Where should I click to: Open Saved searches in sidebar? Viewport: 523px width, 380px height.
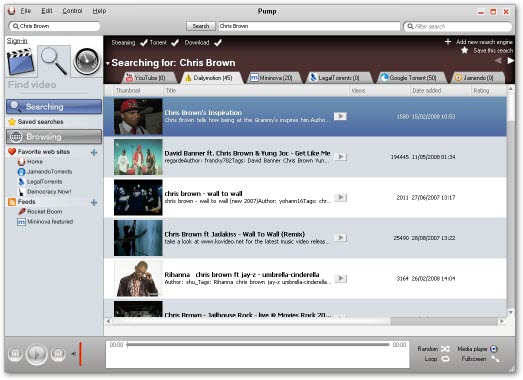click(x=40, y=122)
